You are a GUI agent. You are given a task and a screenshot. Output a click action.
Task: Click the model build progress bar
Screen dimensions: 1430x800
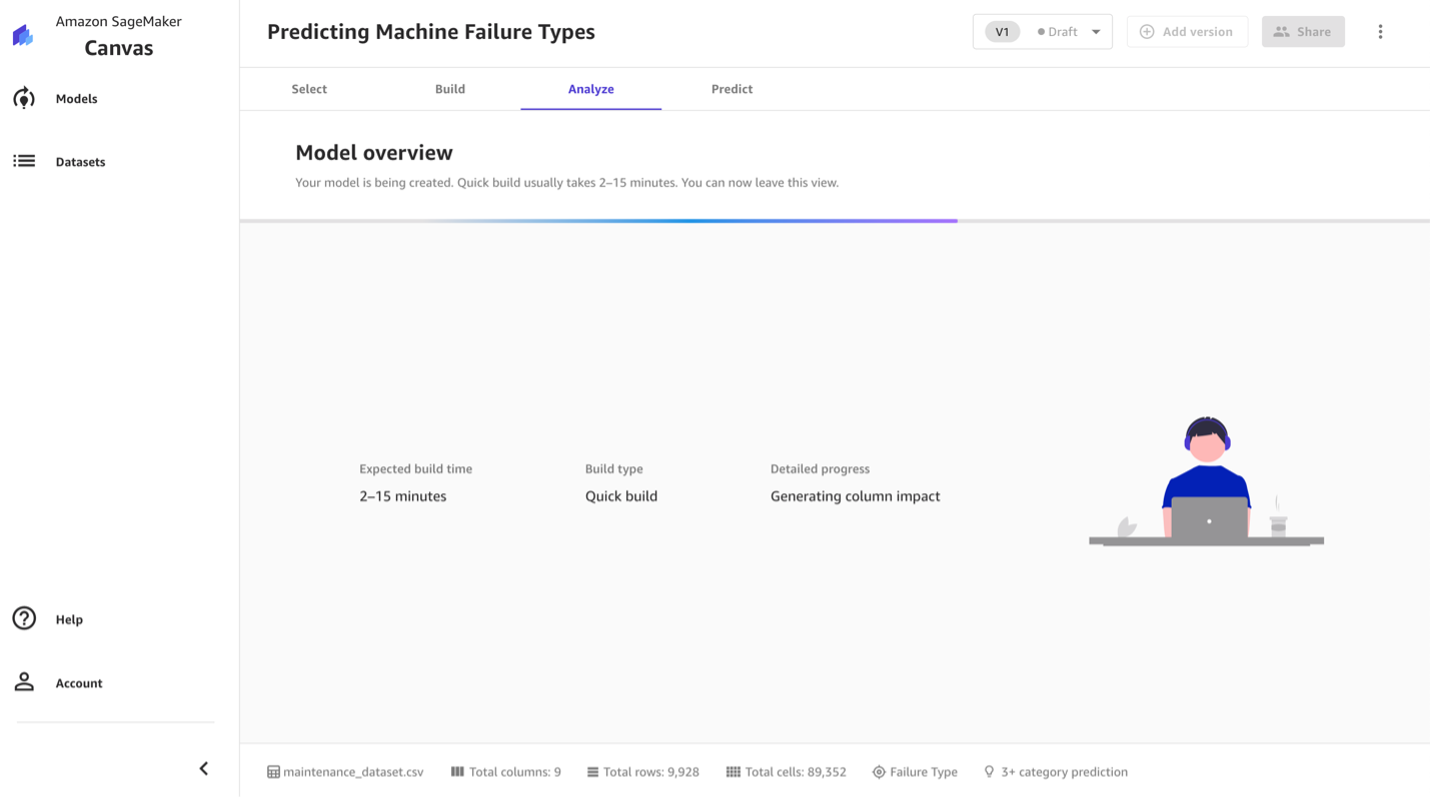coord(700,220)
